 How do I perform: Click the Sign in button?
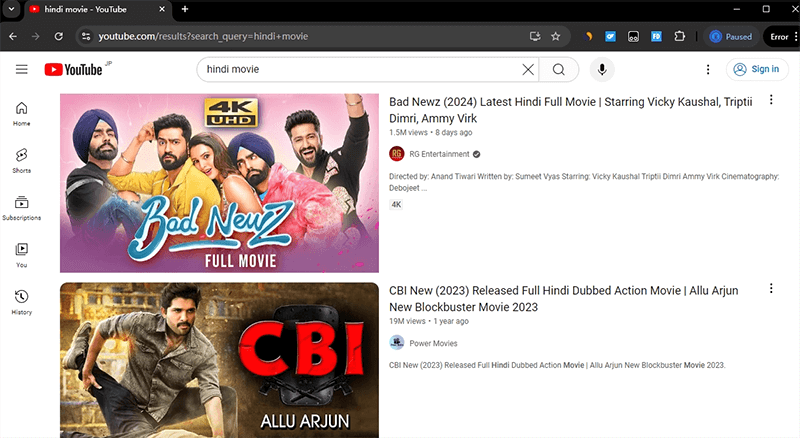[756, 69]
